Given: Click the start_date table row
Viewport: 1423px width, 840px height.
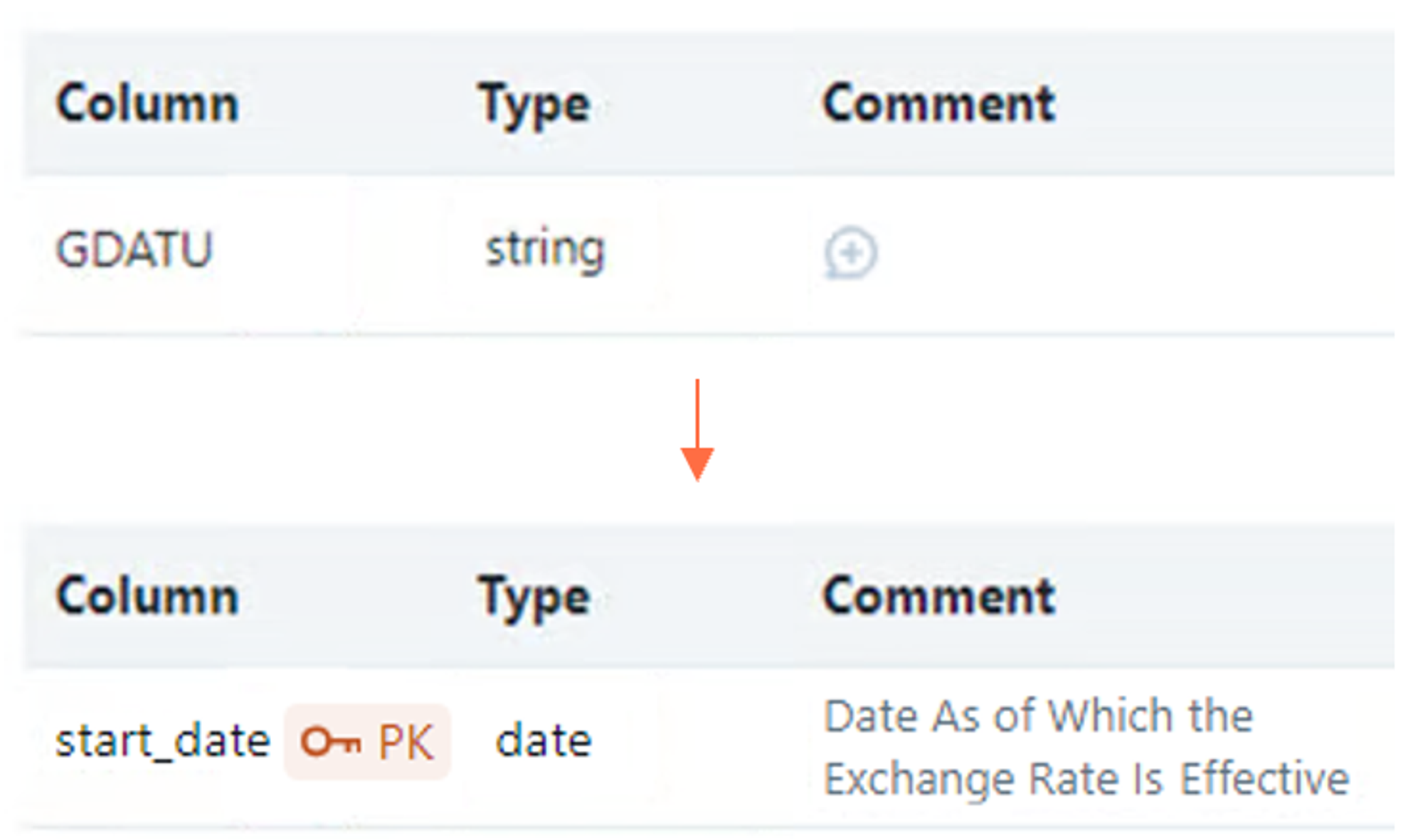Looking at the screenshot, I should point(710,748).
